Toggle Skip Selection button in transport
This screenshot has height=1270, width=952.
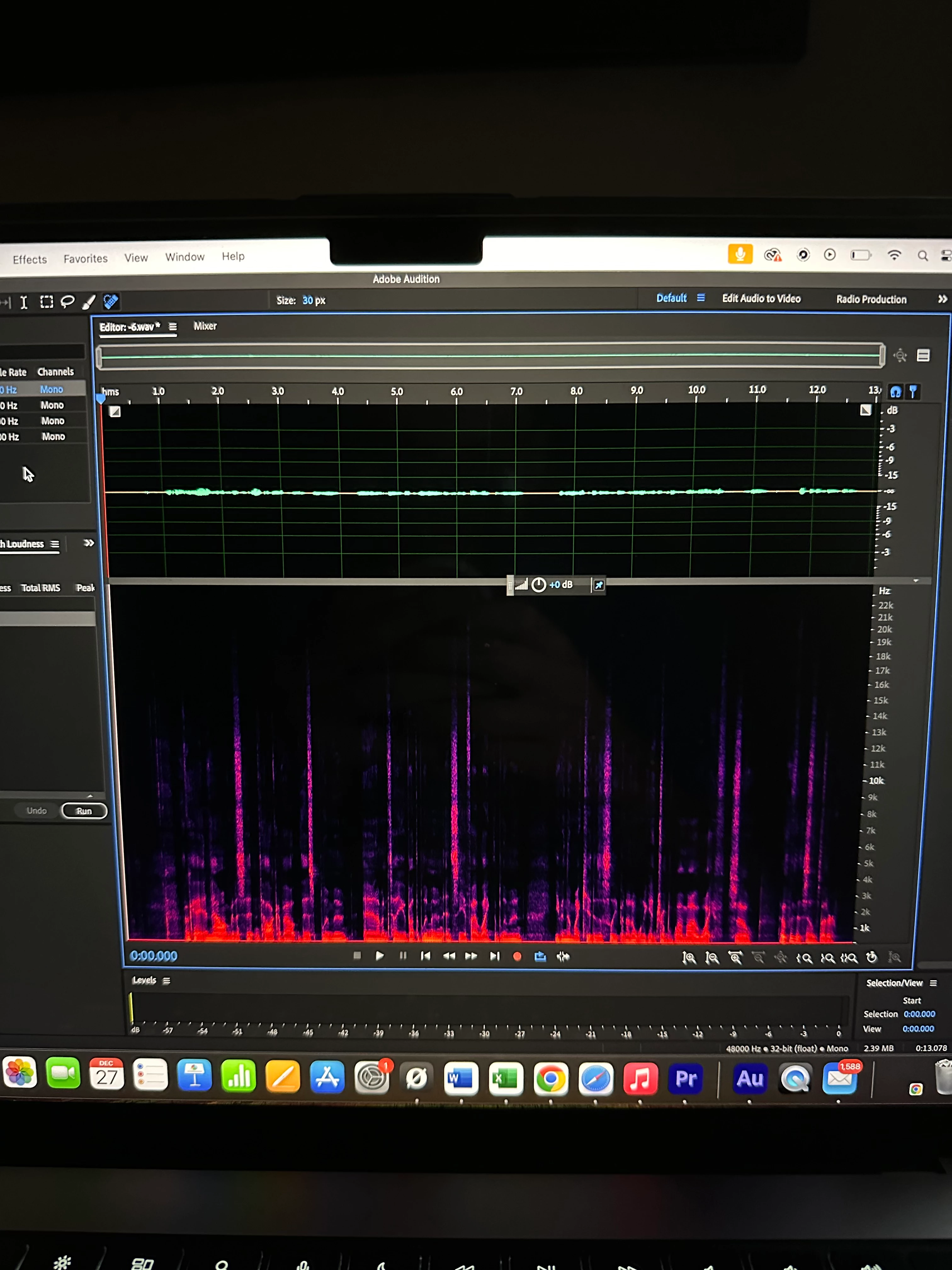(563, 957)
